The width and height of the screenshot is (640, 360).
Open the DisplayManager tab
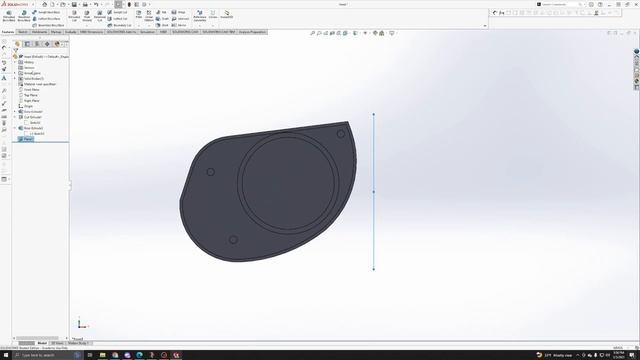click(x=57, y=44)
